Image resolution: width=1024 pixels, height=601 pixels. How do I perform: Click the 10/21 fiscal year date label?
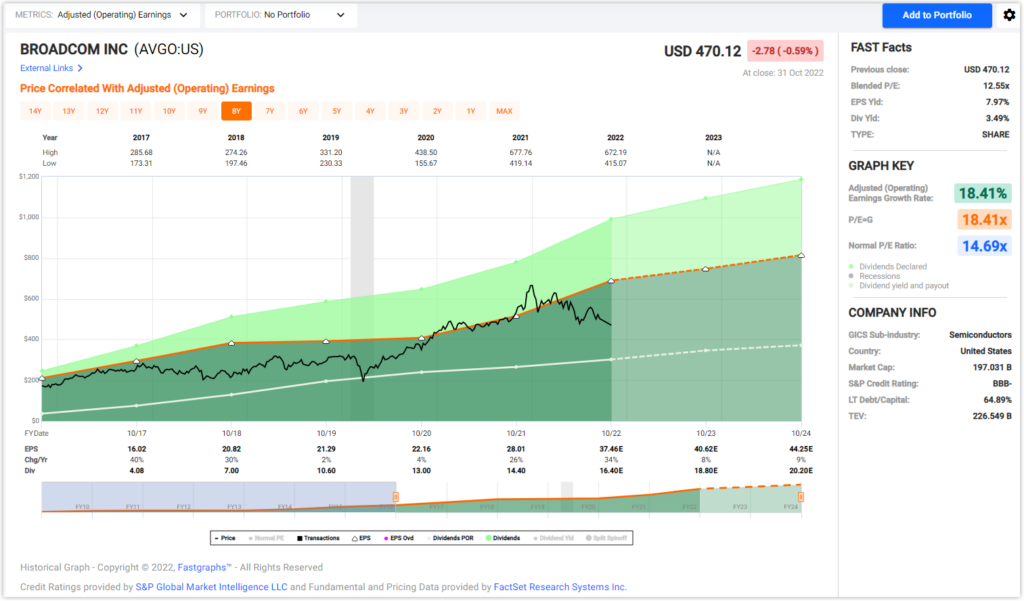coord(516,434)
